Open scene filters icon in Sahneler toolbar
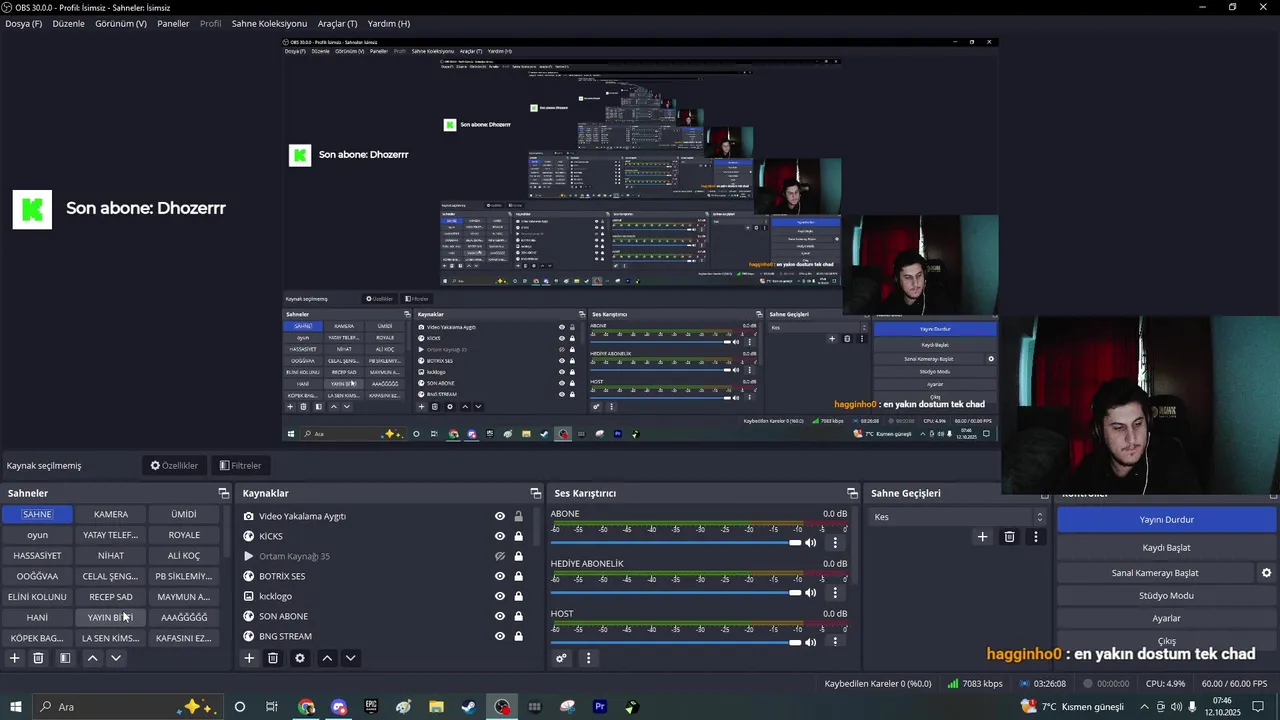Viewport: 1280px width, 720px height. tap(65, 658)
